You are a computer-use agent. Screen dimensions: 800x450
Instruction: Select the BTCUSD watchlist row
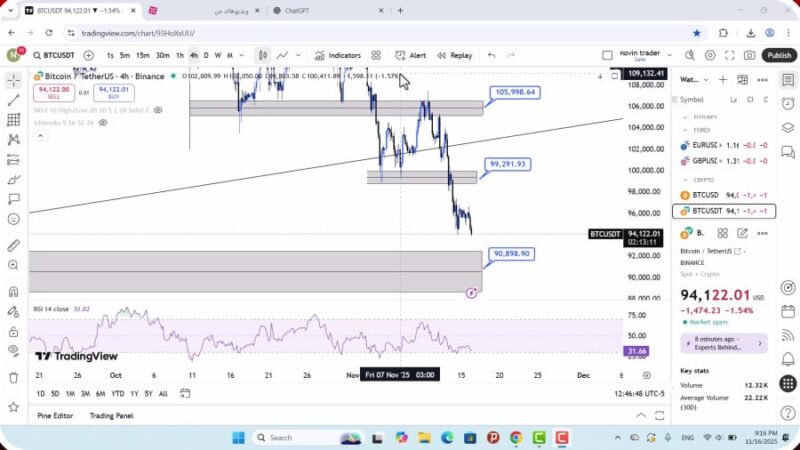724,195
